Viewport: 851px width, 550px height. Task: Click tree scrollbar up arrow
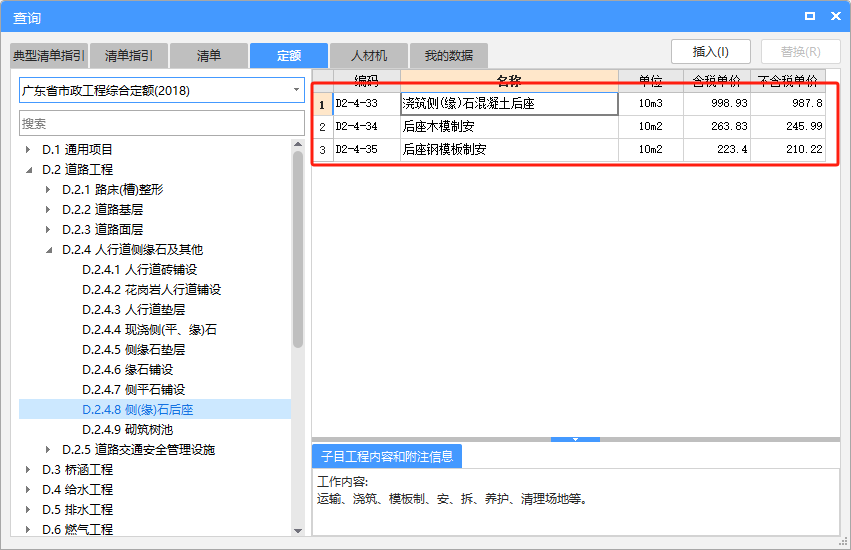[x=297, y=144]
